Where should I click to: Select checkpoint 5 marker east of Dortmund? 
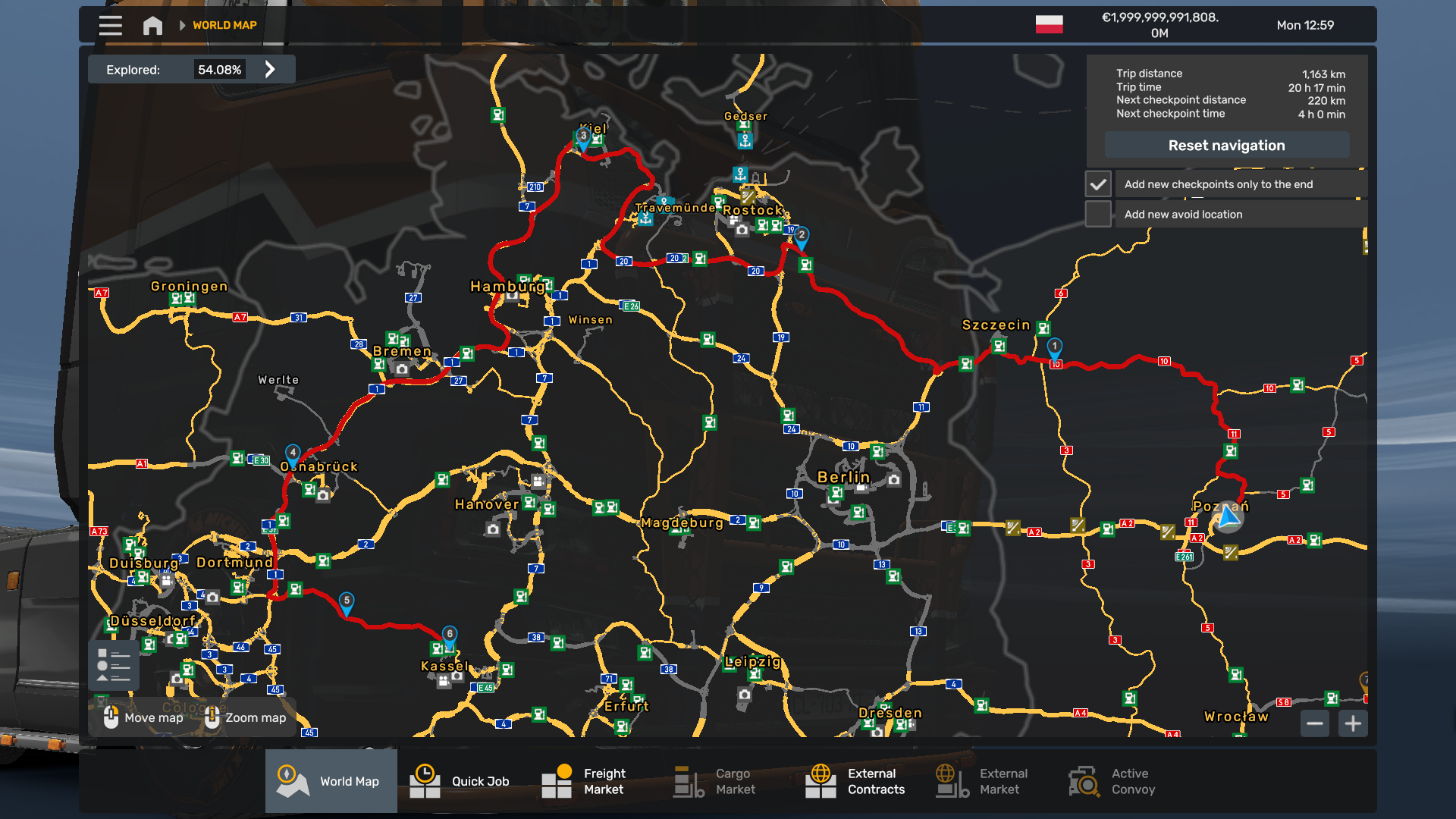tap(347, 603)
